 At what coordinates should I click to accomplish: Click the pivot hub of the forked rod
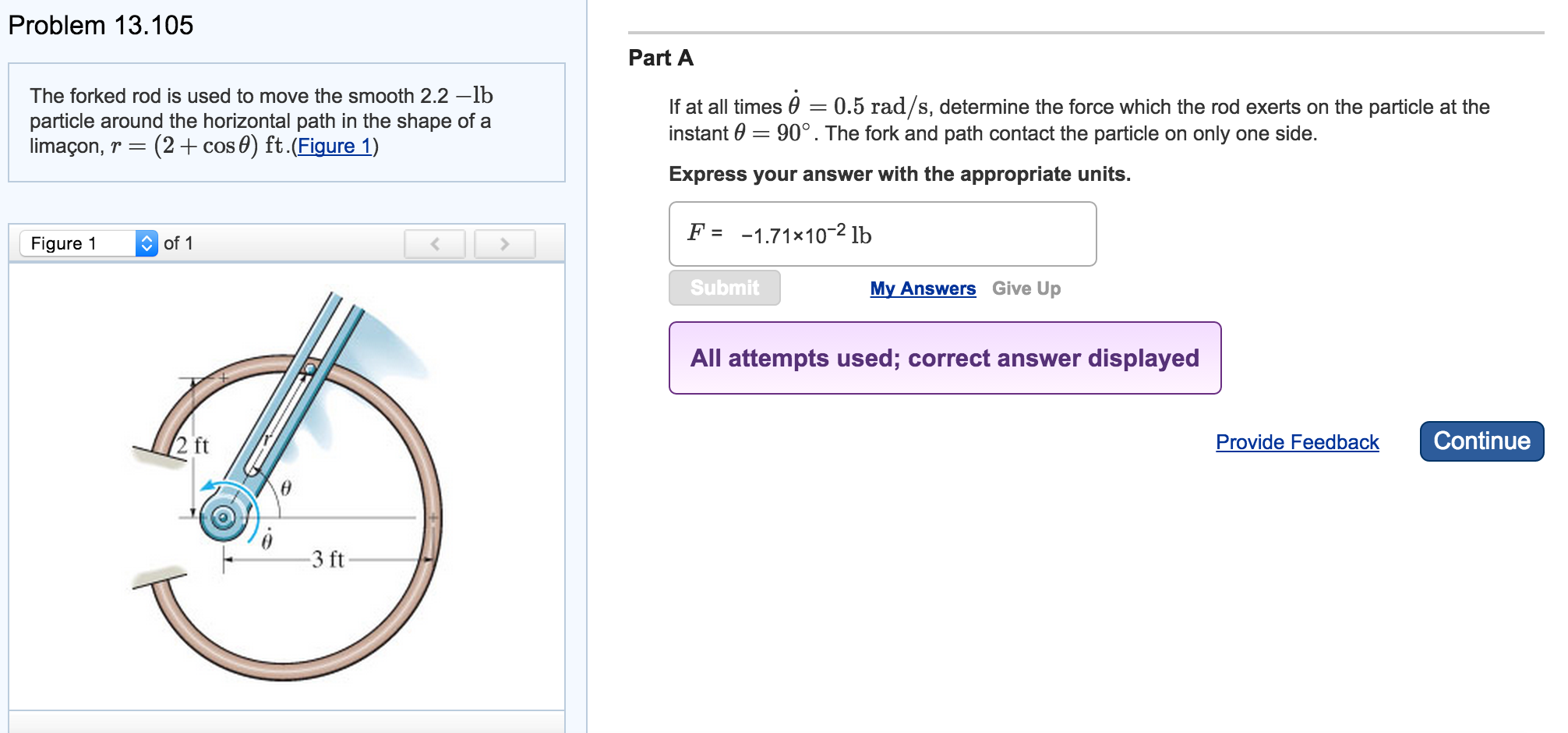[223, 517]
